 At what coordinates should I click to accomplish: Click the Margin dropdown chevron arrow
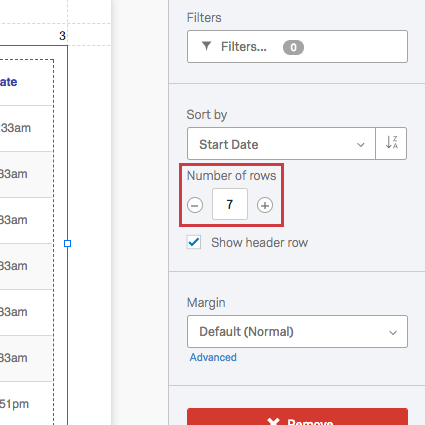point(393,333)
